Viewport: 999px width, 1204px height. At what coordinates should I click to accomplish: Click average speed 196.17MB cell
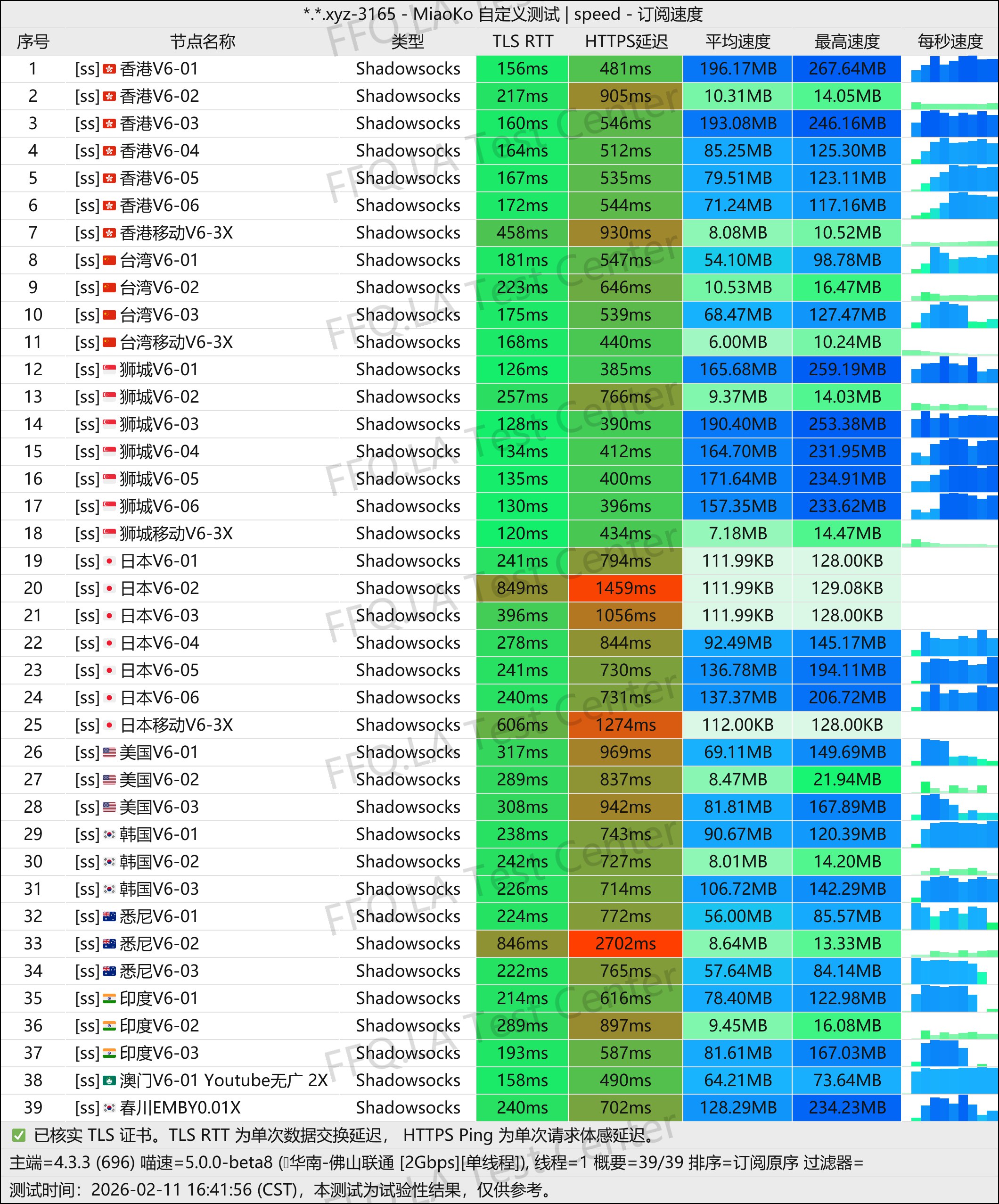(x=737, y=69)
